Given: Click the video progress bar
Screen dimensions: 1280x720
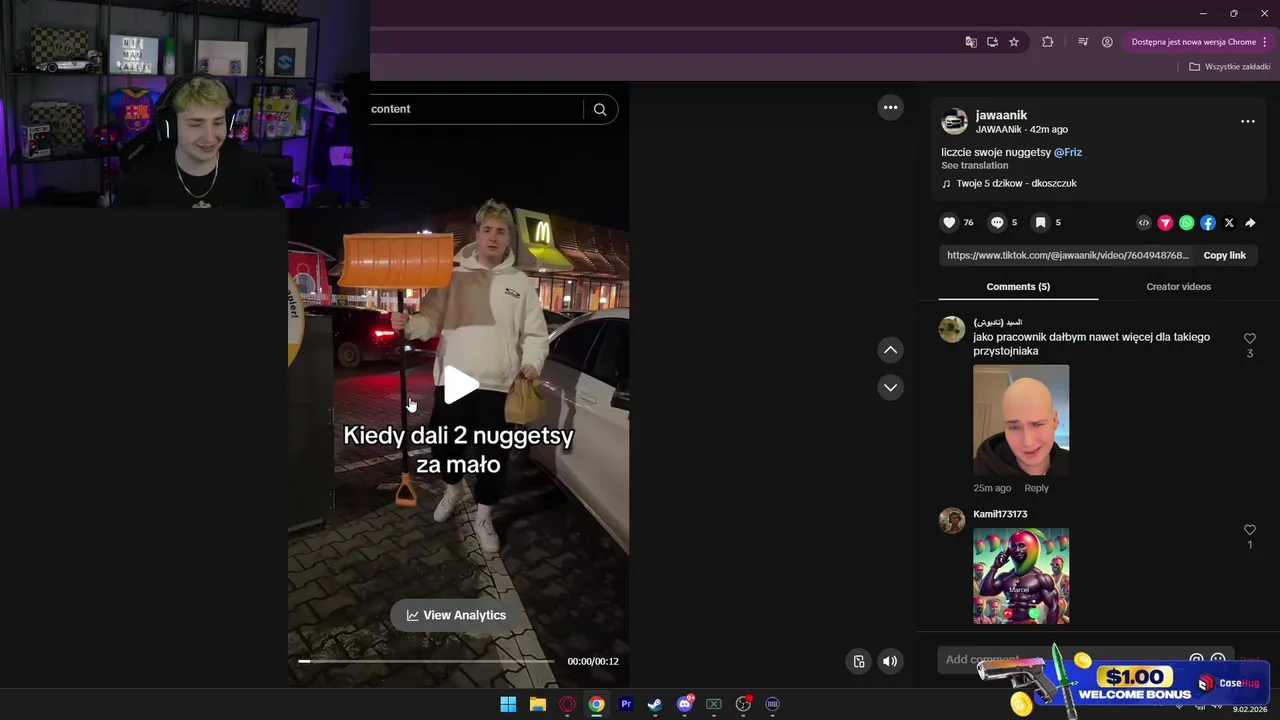Looking at the screenshot, I should [426, 661].
